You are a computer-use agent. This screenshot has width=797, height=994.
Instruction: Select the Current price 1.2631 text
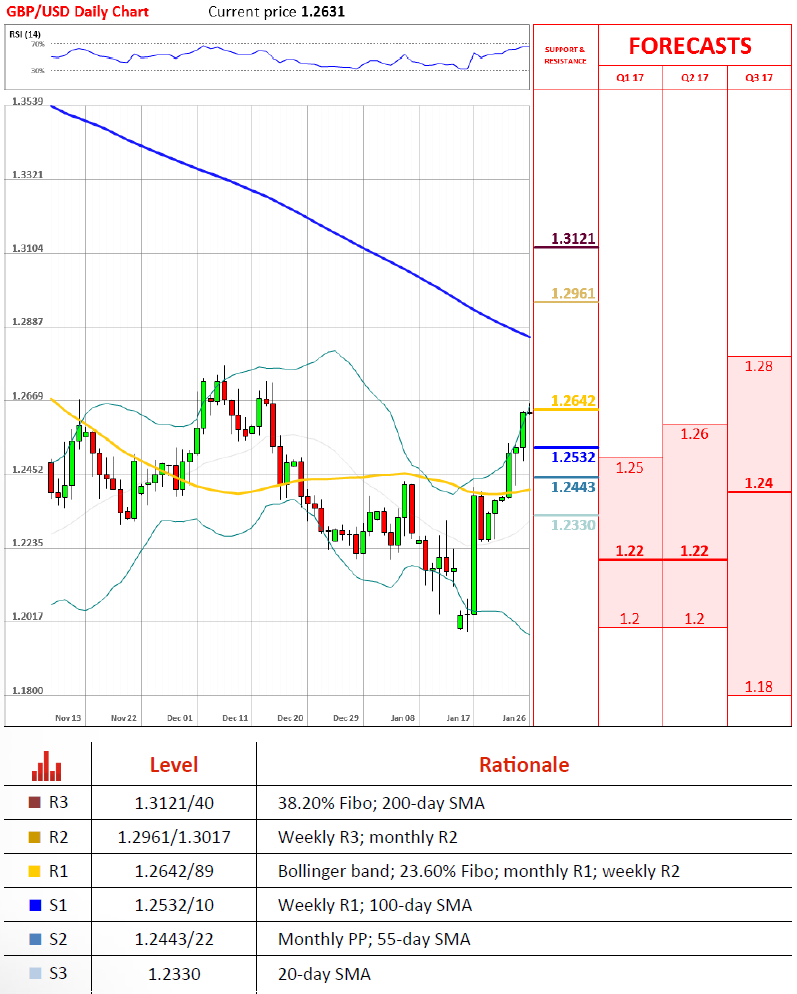(x=276, y=11)
